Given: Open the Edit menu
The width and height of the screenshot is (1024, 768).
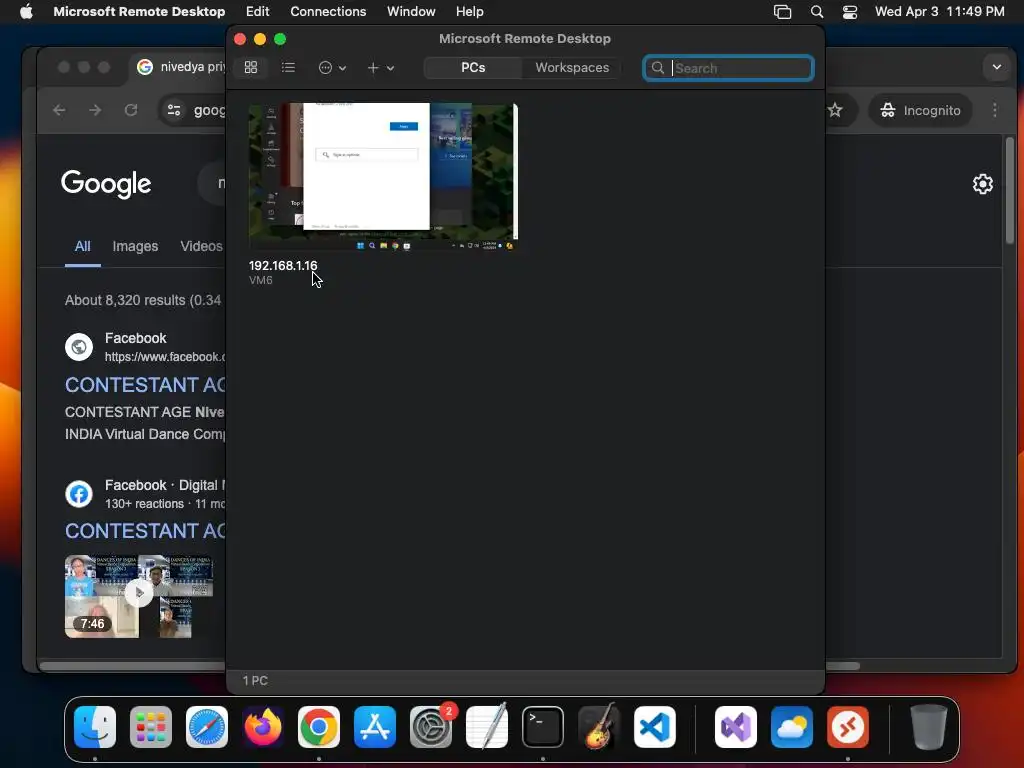Looking at the screenshot, I should 257,11.
